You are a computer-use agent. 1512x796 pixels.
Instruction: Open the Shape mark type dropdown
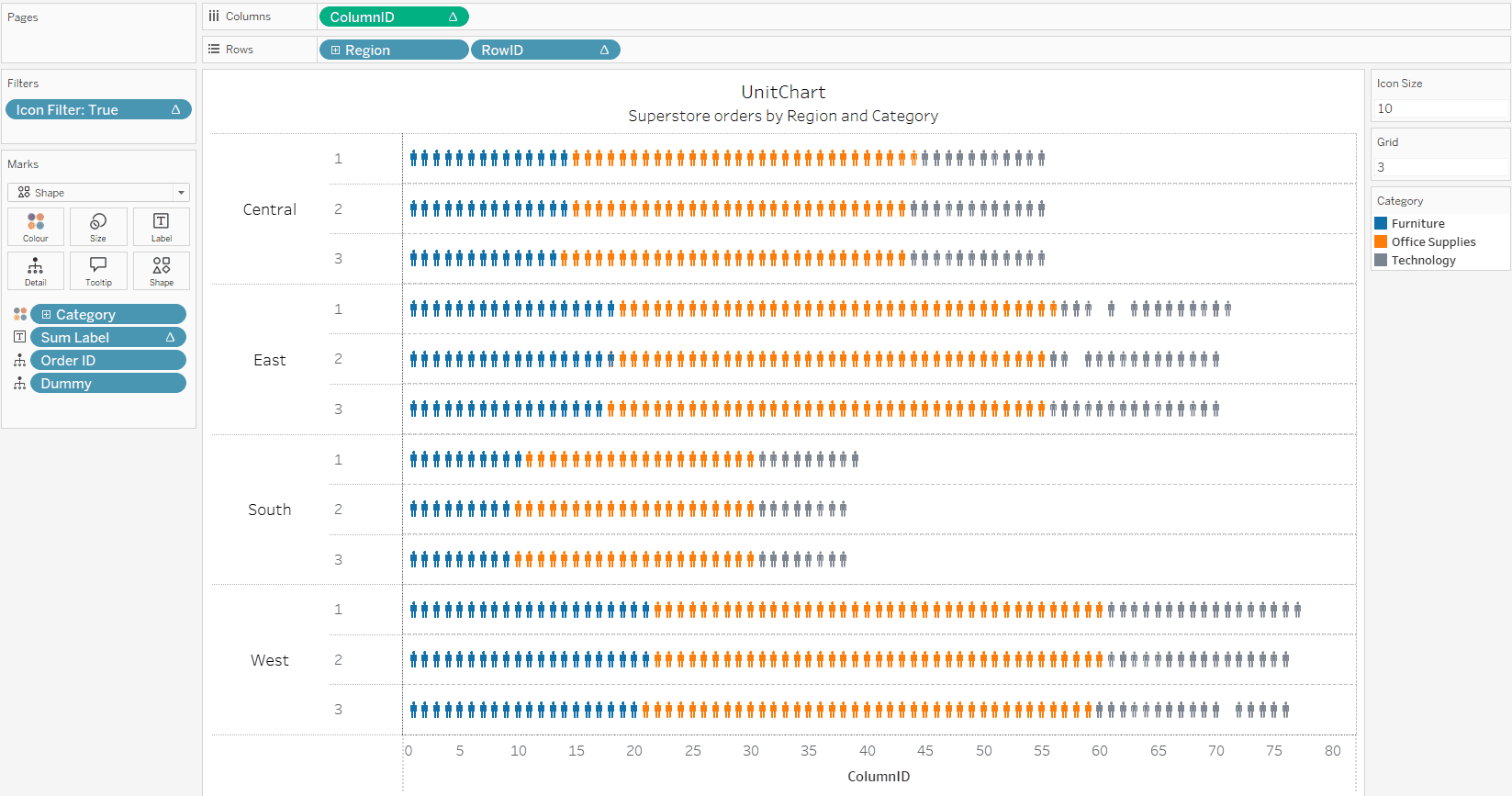click(98, 193)
